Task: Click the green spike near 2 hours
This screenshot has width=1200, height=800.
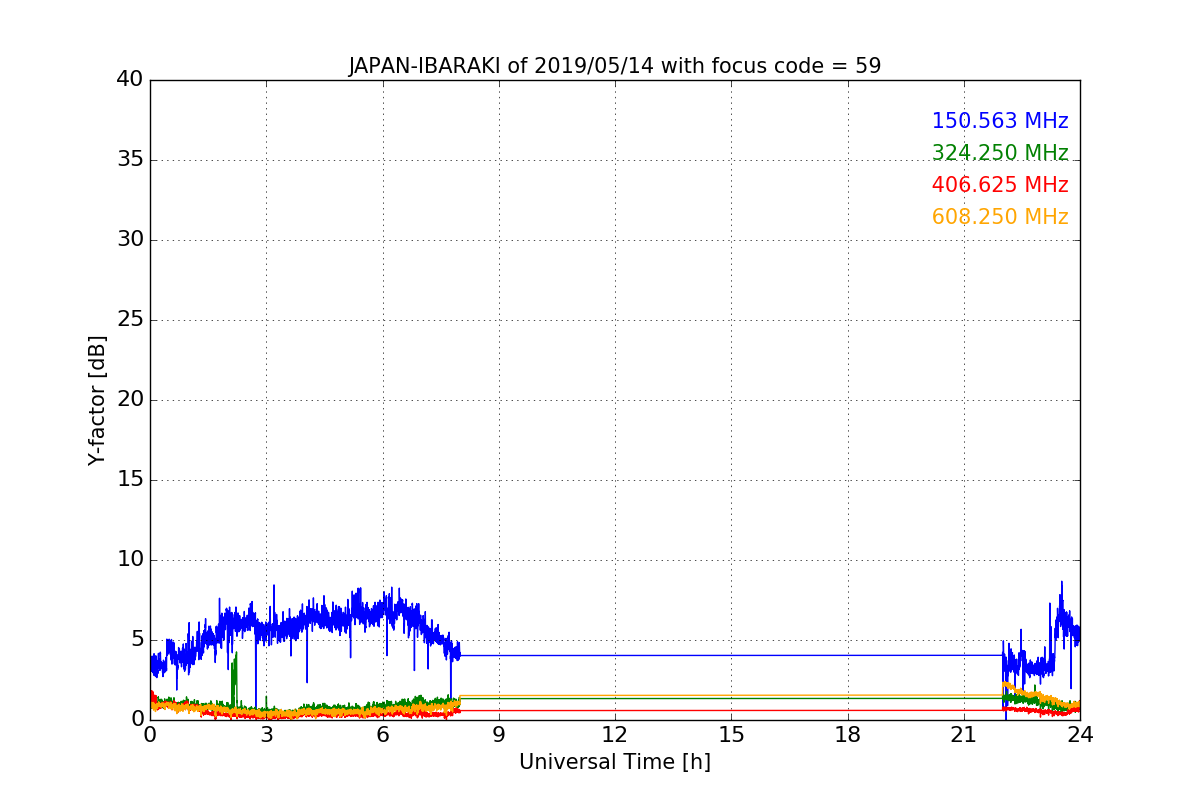Action: pos(234,680)
